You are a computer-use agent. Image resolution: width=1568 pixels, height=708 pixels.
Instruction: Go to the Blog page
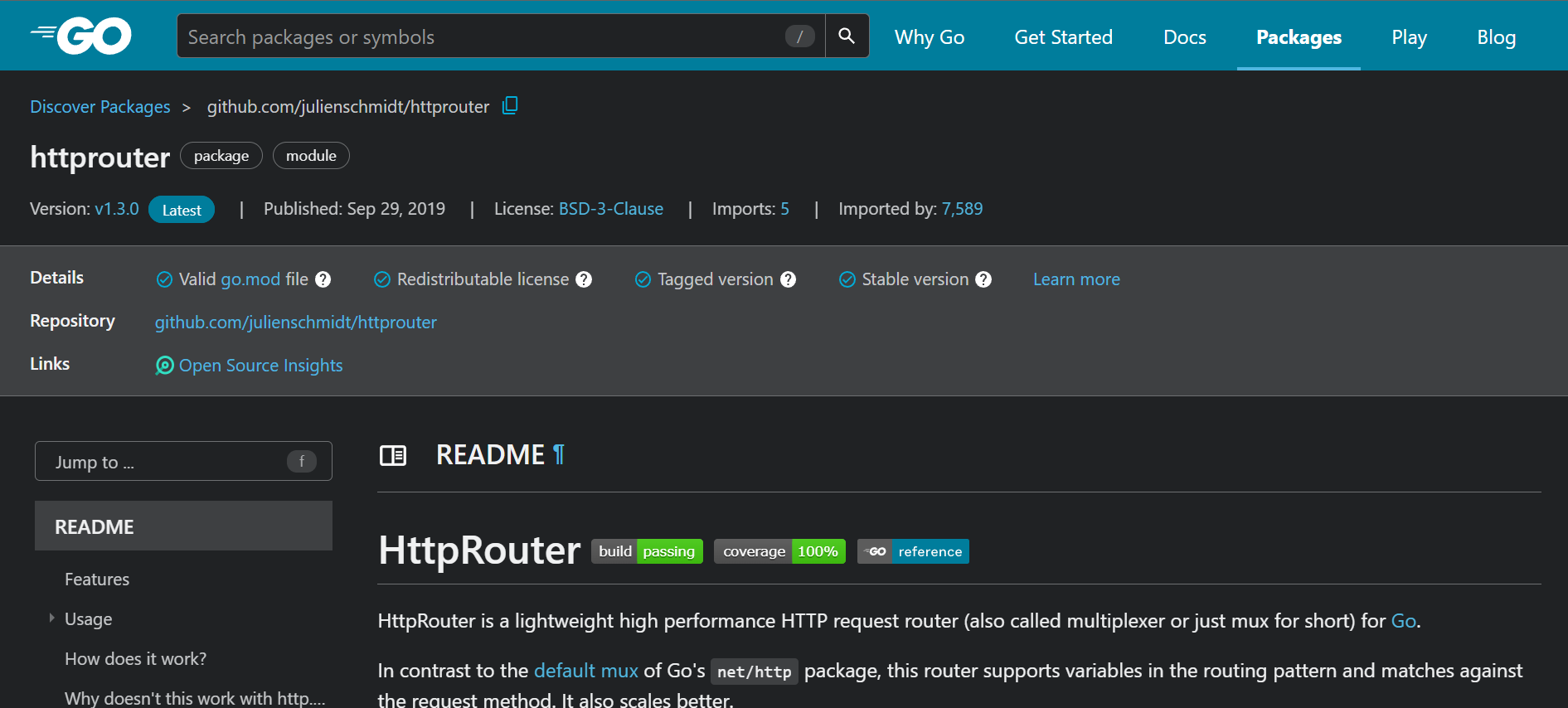(x=1497, y=37)
